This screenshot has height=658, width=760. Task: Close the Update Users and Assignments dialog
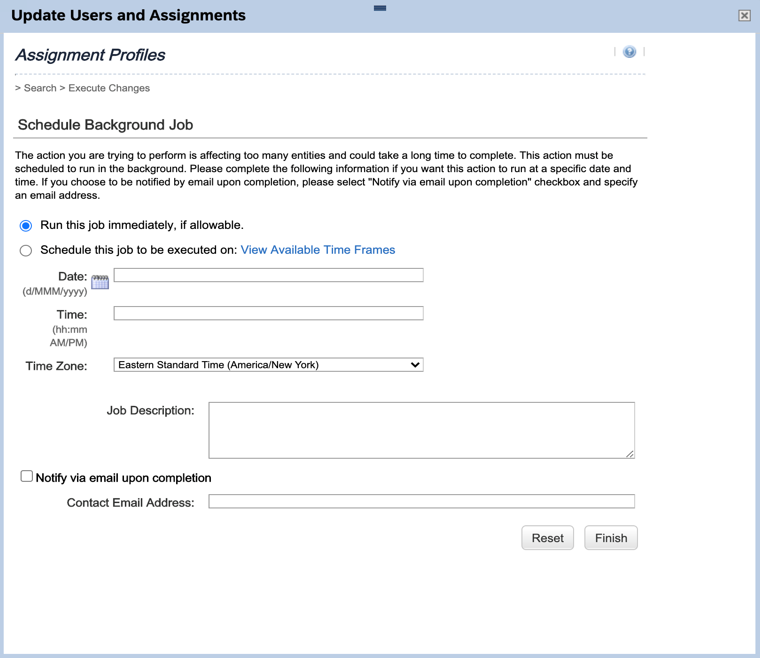click(744, 15)
